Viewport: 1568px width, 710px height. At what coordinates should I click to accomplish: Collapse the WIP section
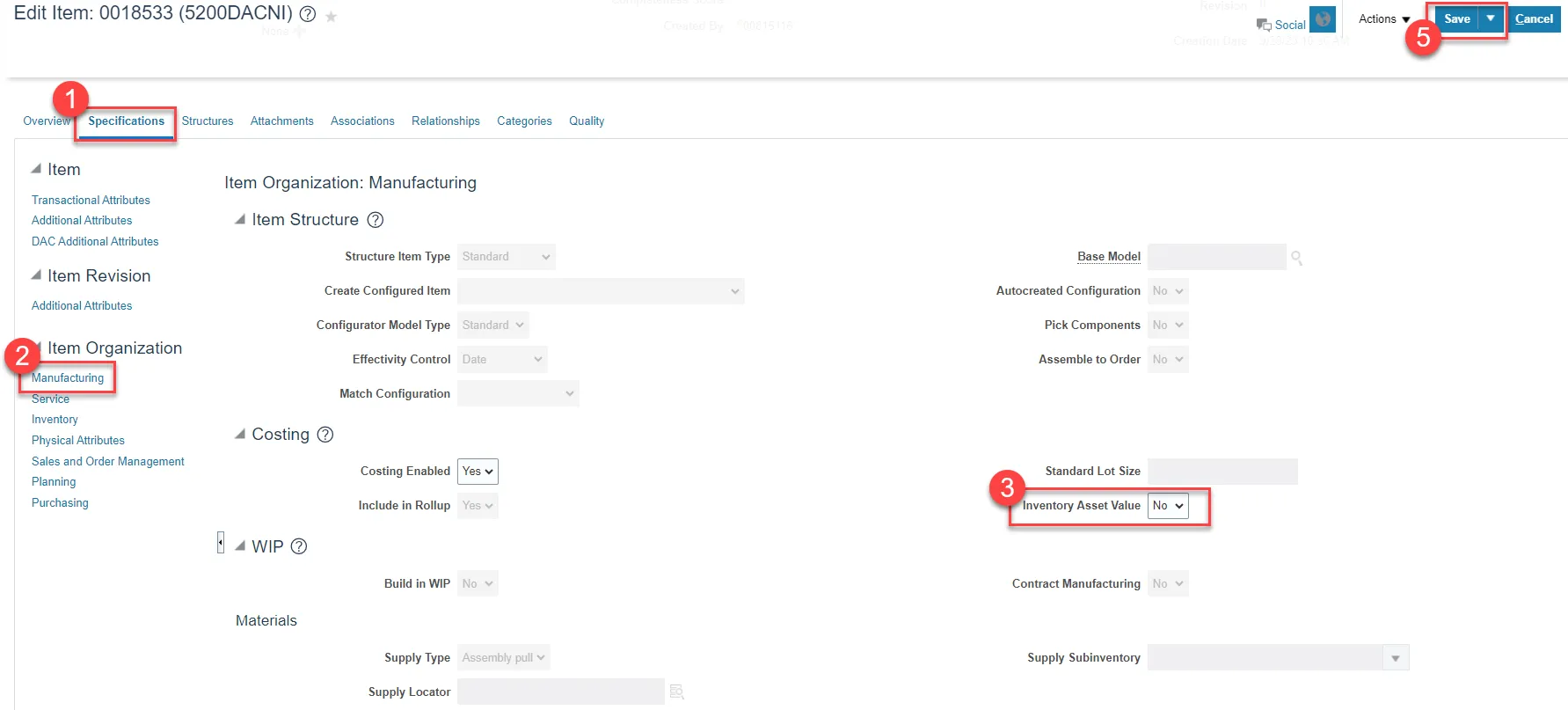[x=240, y=546]
